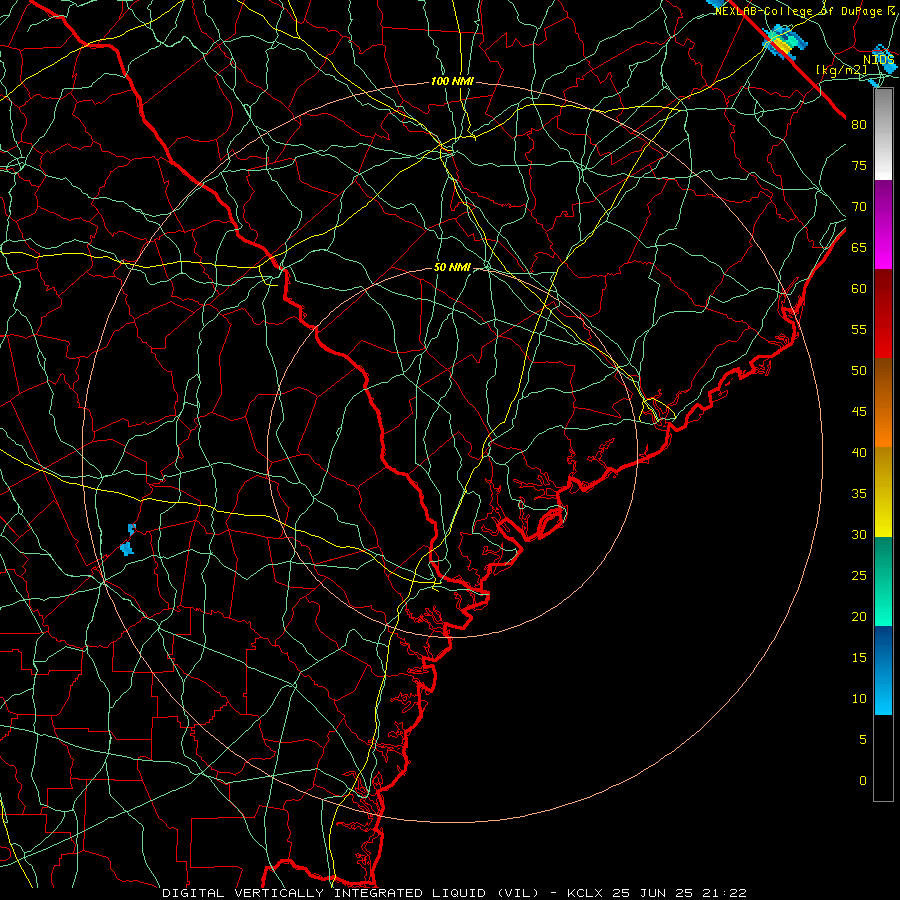Click the NIDS label above the scale

pos(879,59)
